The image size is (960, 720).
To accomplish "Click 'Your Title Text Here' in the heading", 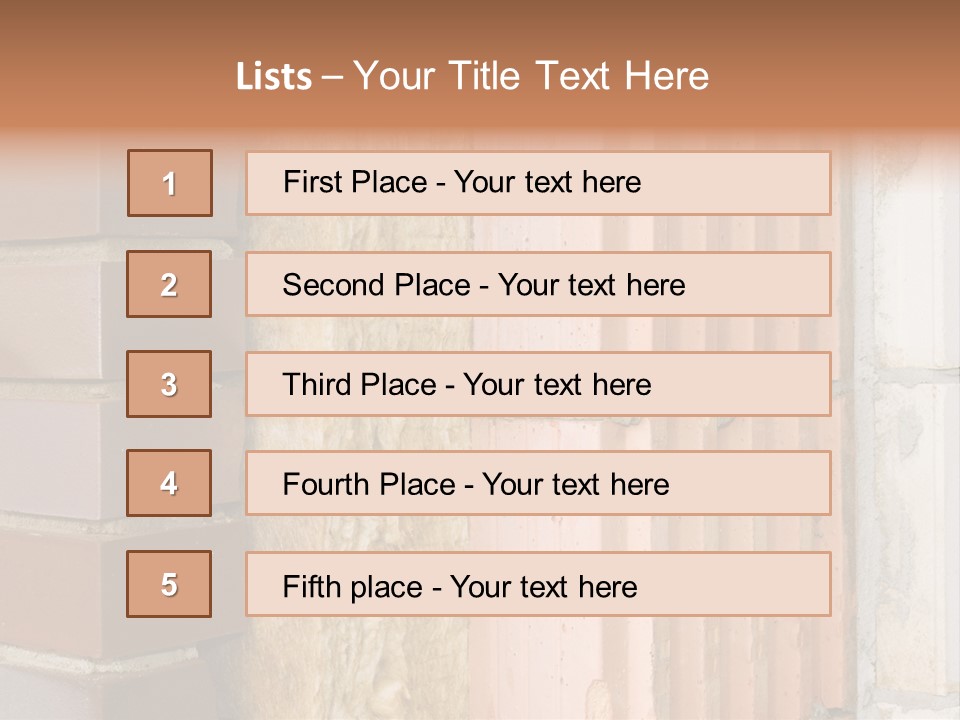I will pyautogui.click(x=531, y=76).
